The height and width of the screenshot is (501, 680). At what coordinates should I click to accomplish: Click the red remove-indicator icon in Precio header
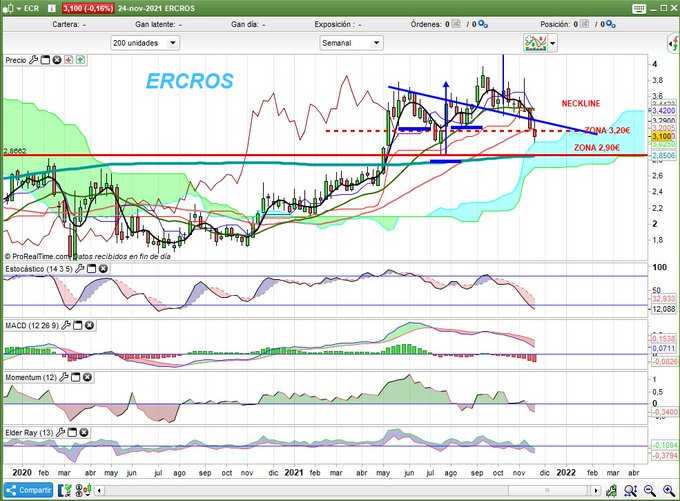69,60
